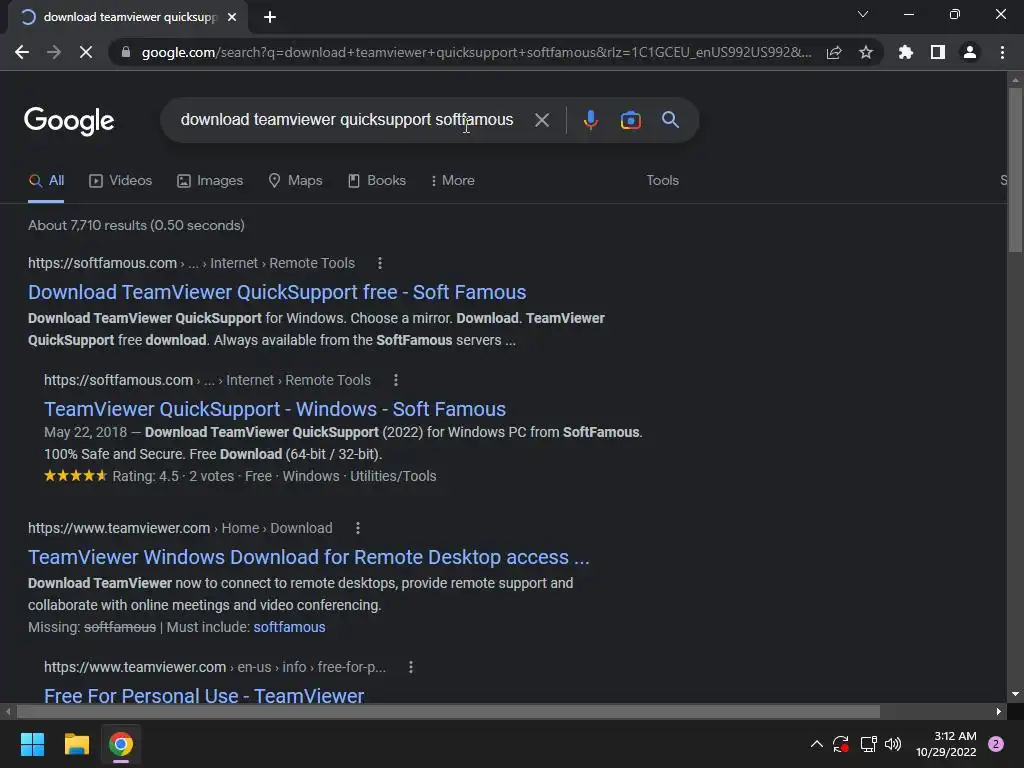The image size is (1024, 768).
Task: Edit the Google search query field
Action: click(347, 120)
